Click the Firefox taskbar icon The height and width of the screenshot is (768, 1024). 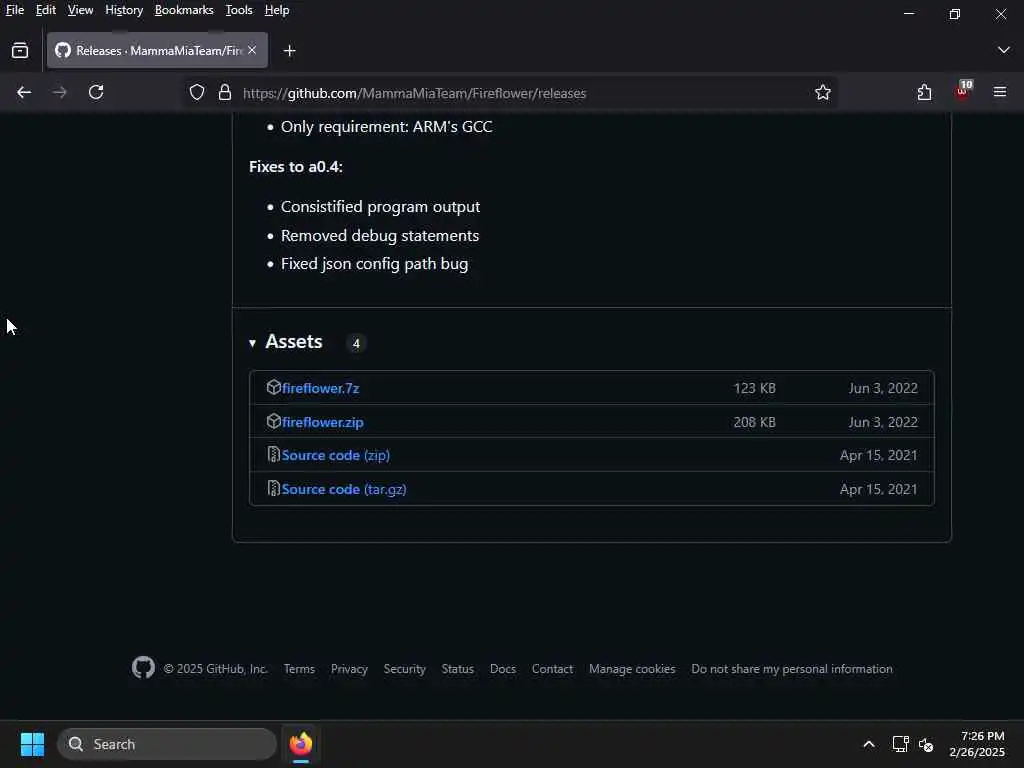pos(301,744)
